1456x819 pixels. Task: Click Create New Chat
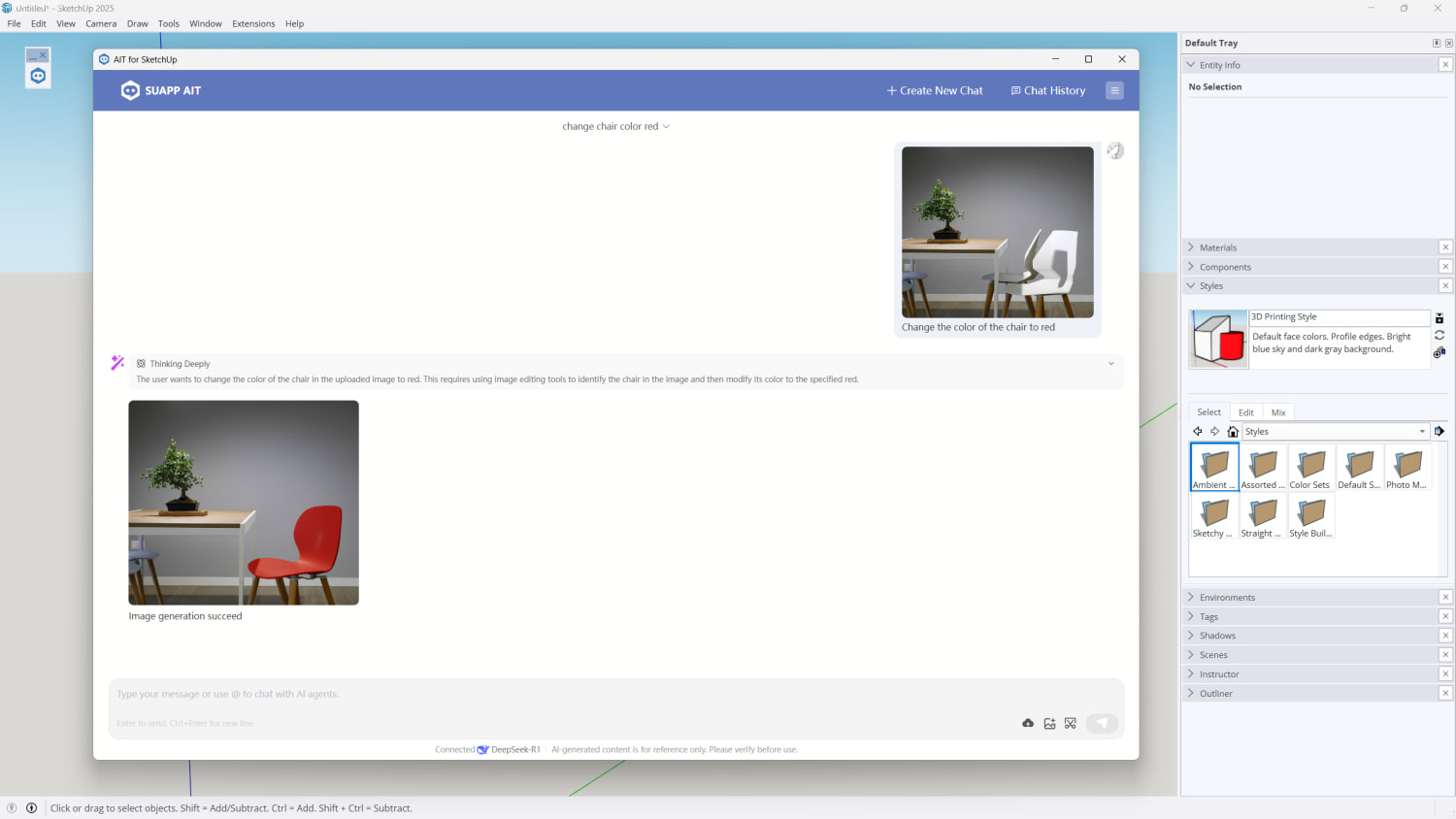click(935, 90)
